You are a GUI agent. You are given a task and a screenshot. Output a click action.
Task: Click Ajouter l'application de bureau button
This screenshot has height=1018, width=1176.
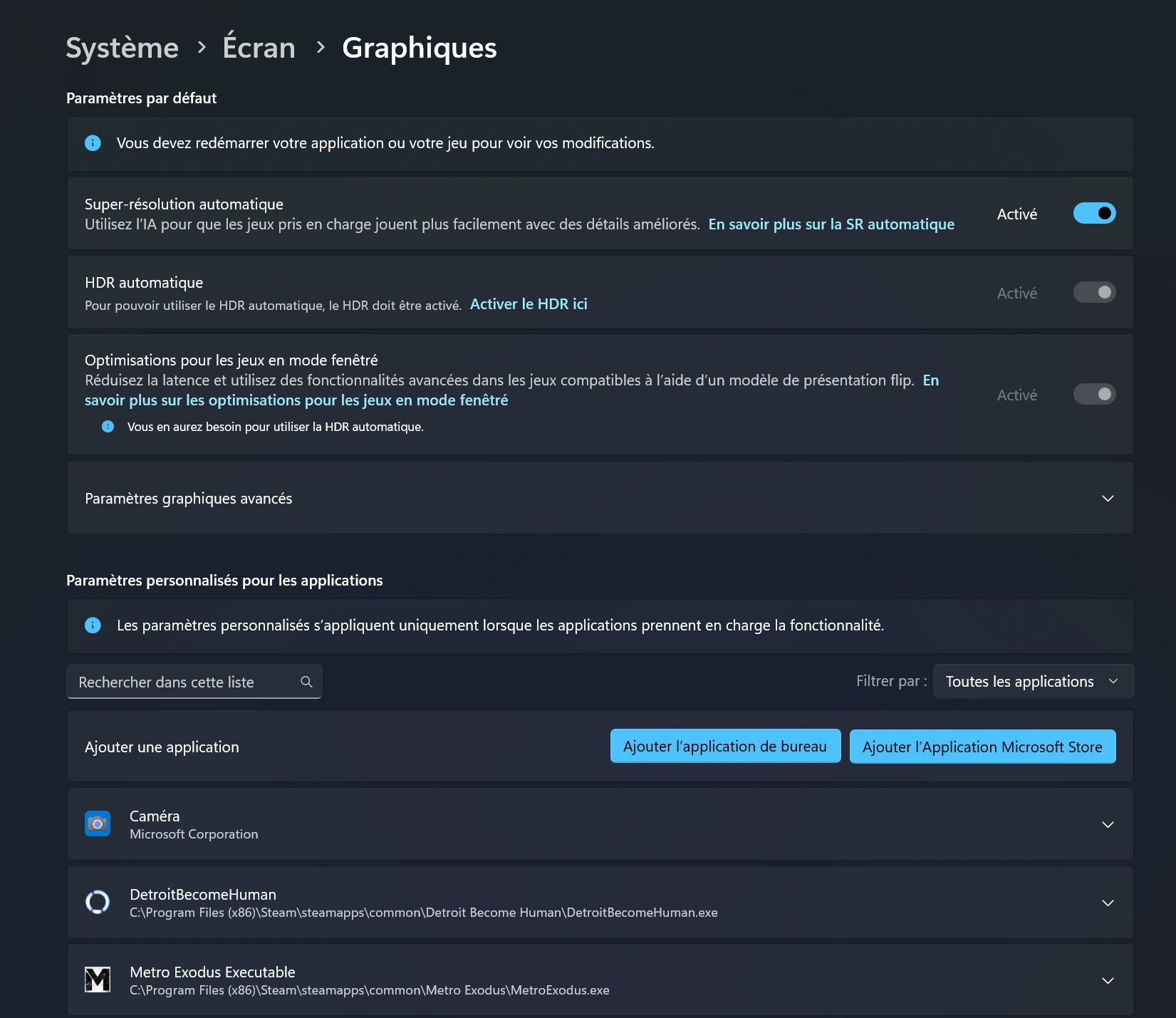(x=725, y=746)
